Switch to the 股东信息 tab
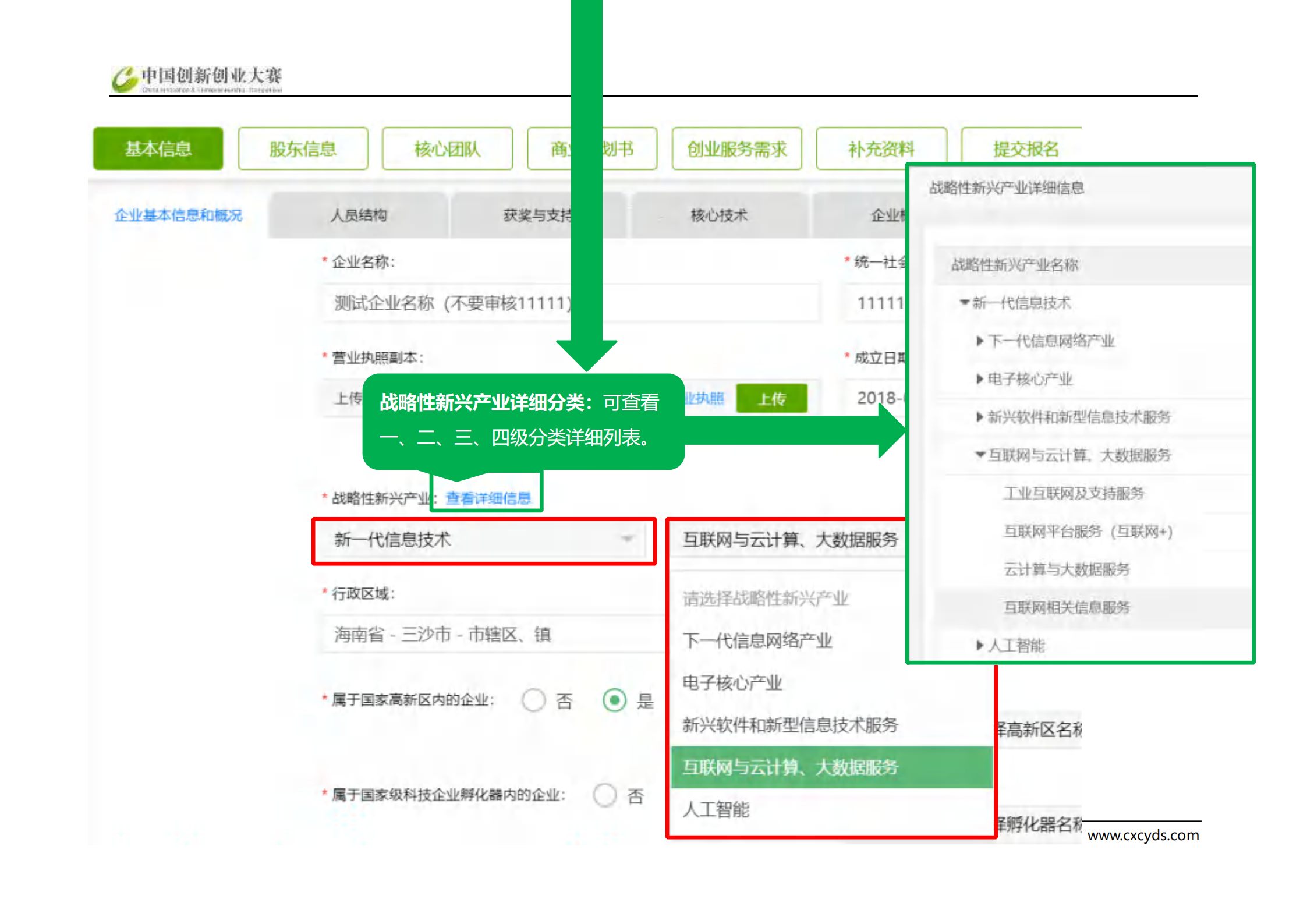 click(x=303, y=149)
